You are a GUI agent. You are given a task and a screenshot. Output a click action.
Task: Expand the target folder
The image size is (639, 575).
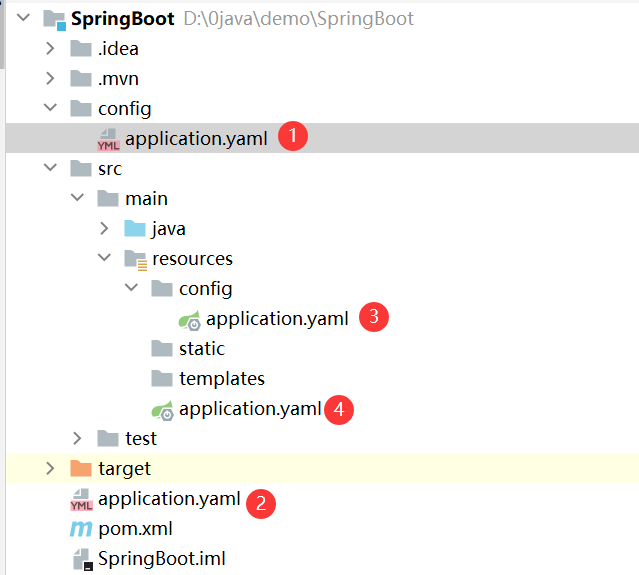51,468
